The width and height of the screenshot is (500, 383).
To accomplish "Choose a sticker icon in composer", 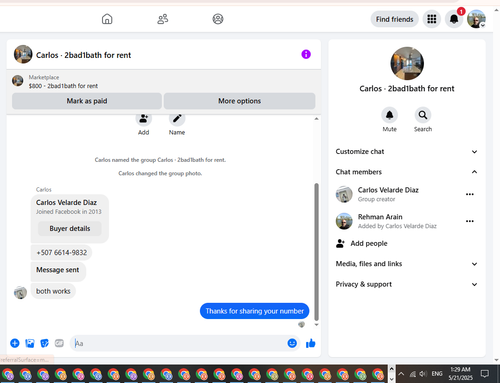I will pyautogui.click(x=44, y=343).
